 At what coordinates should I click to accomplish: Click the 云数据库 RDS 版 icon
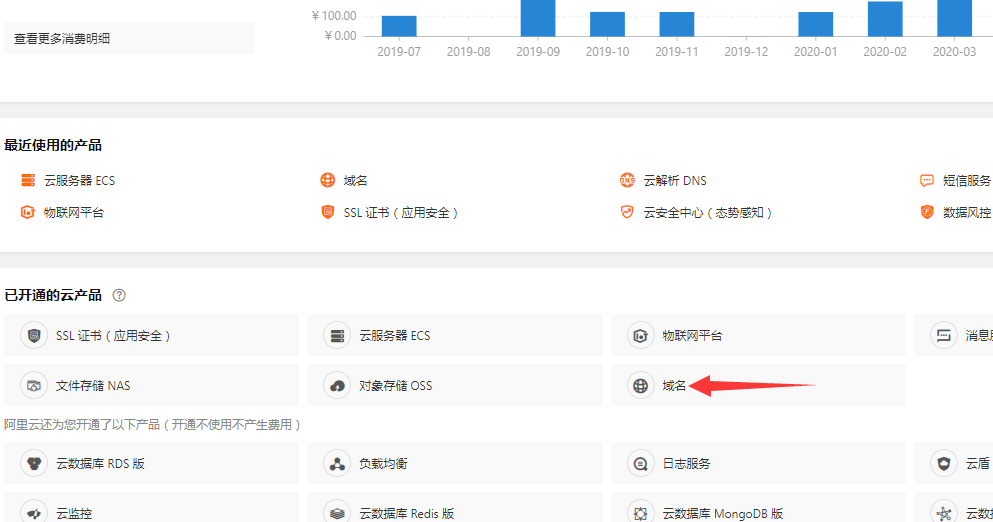point(34,464)
